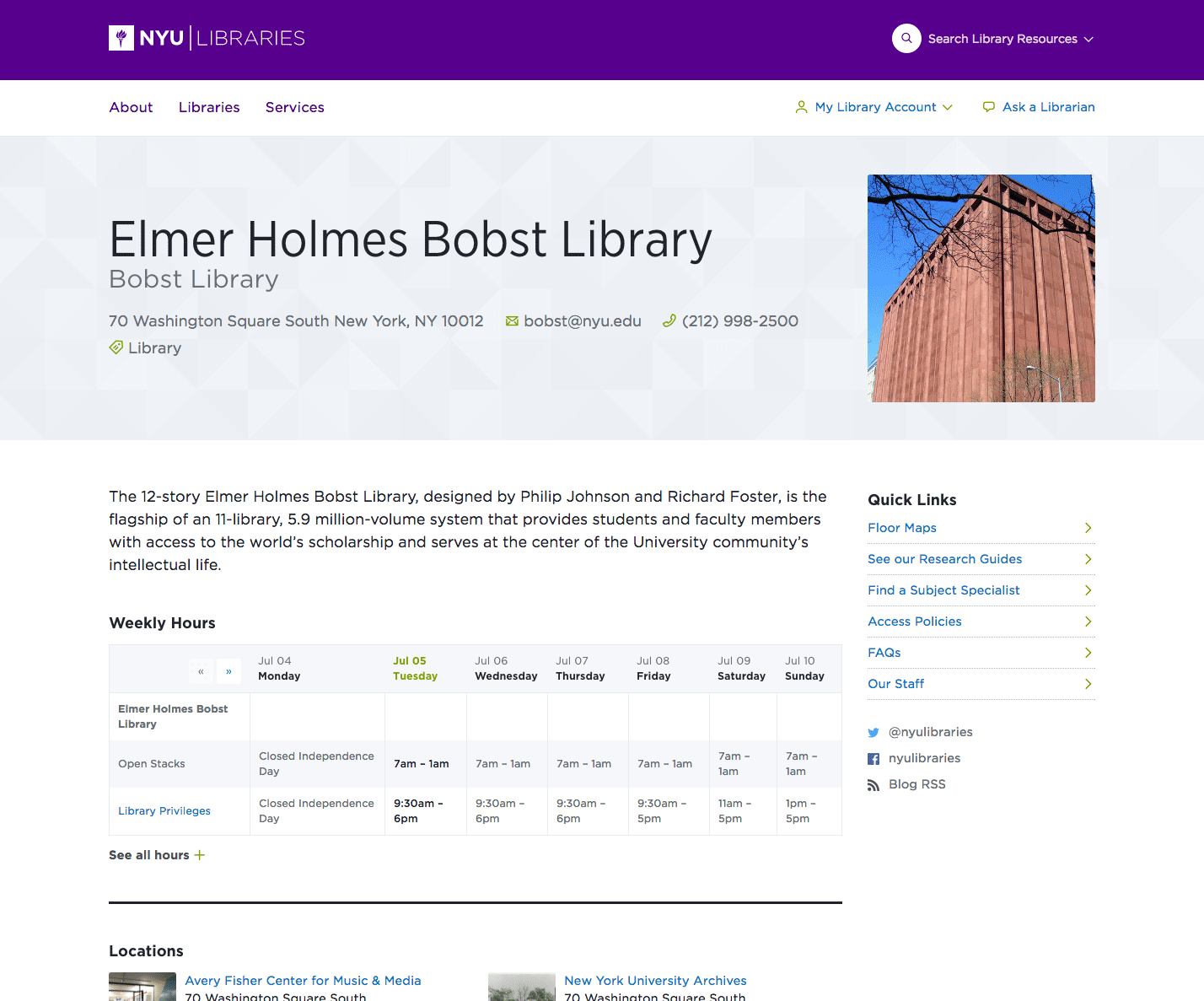Click the Blog RSS feed icon

click(873, 785)
